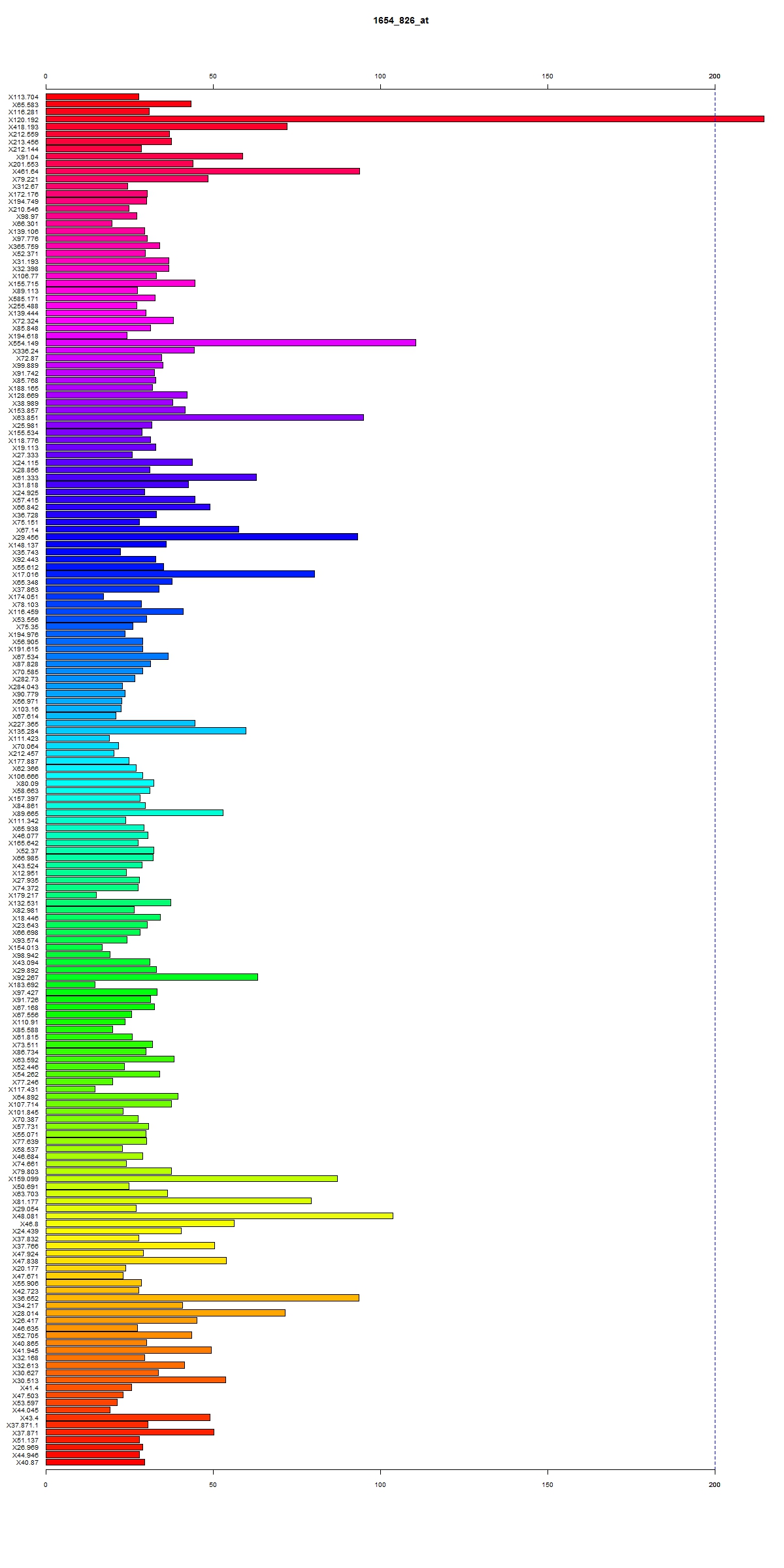
Task: Select the X183.692 label
Action: (24, 985)
